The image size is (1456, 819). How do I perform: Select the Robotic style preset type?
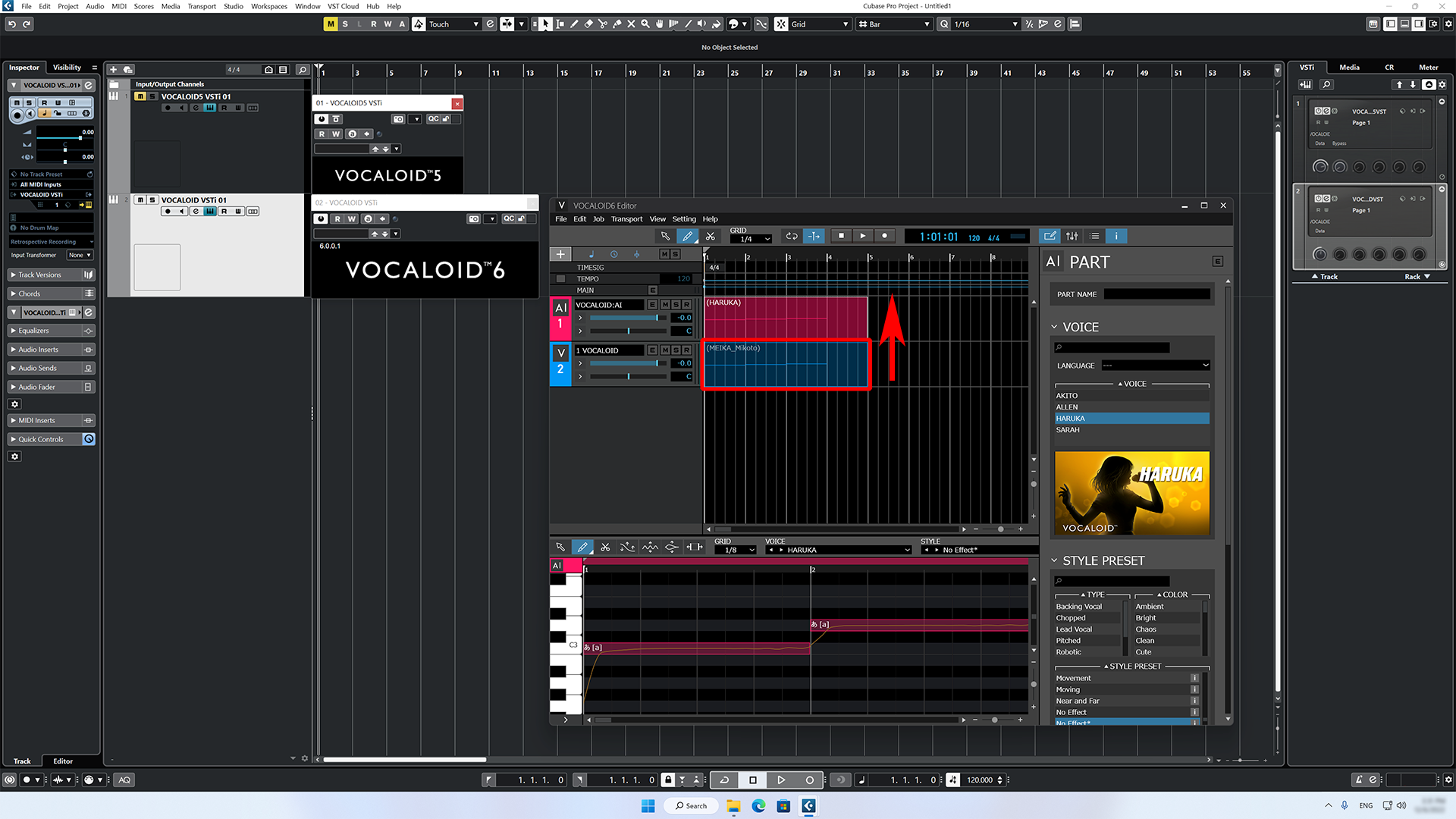(x=1068, y=651)
